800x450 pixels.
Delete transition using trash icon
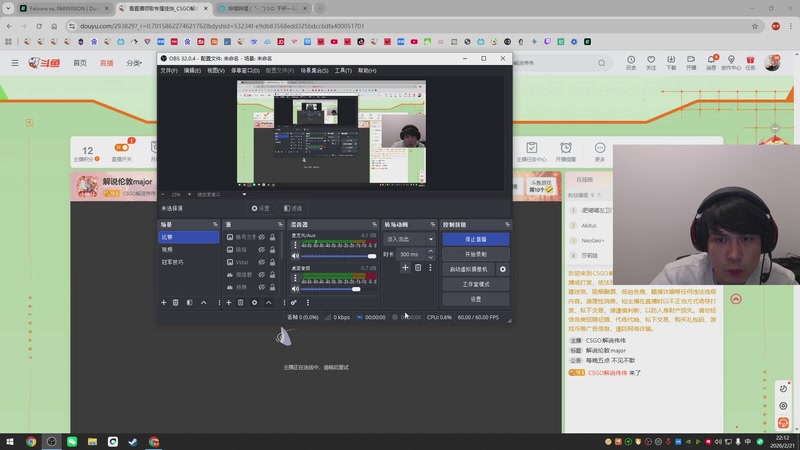pos(418,267)
